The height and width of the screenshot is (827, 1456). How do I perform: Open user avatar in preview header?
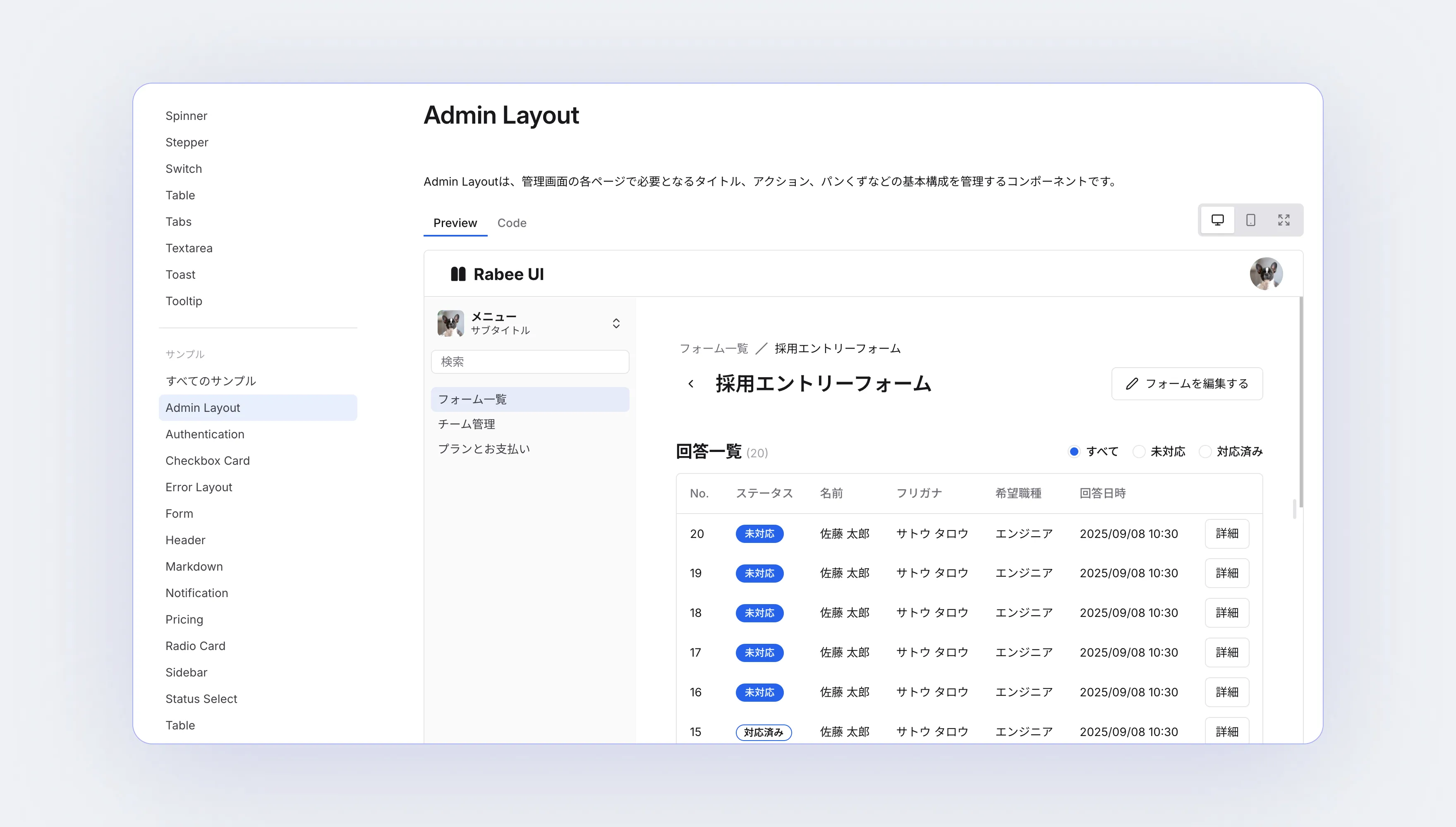(x=1266, y=274)
